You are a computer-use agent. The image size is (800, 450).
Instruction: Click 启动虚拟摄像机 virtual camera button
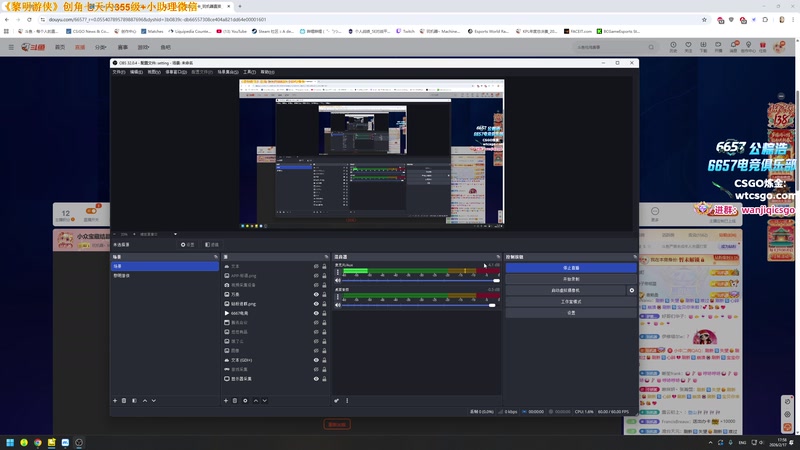[x=565, y=290]
